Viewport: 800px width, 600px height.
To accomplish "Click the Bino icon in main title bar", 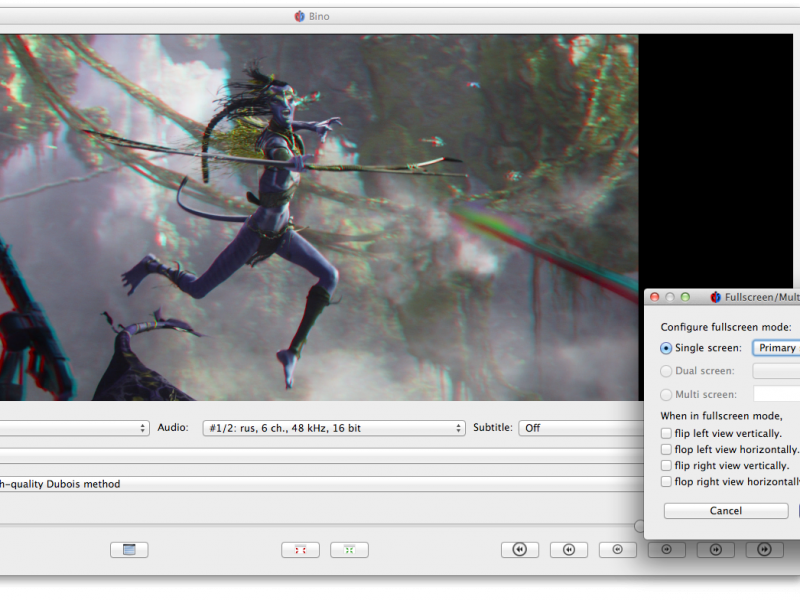I will pos(299,16).
